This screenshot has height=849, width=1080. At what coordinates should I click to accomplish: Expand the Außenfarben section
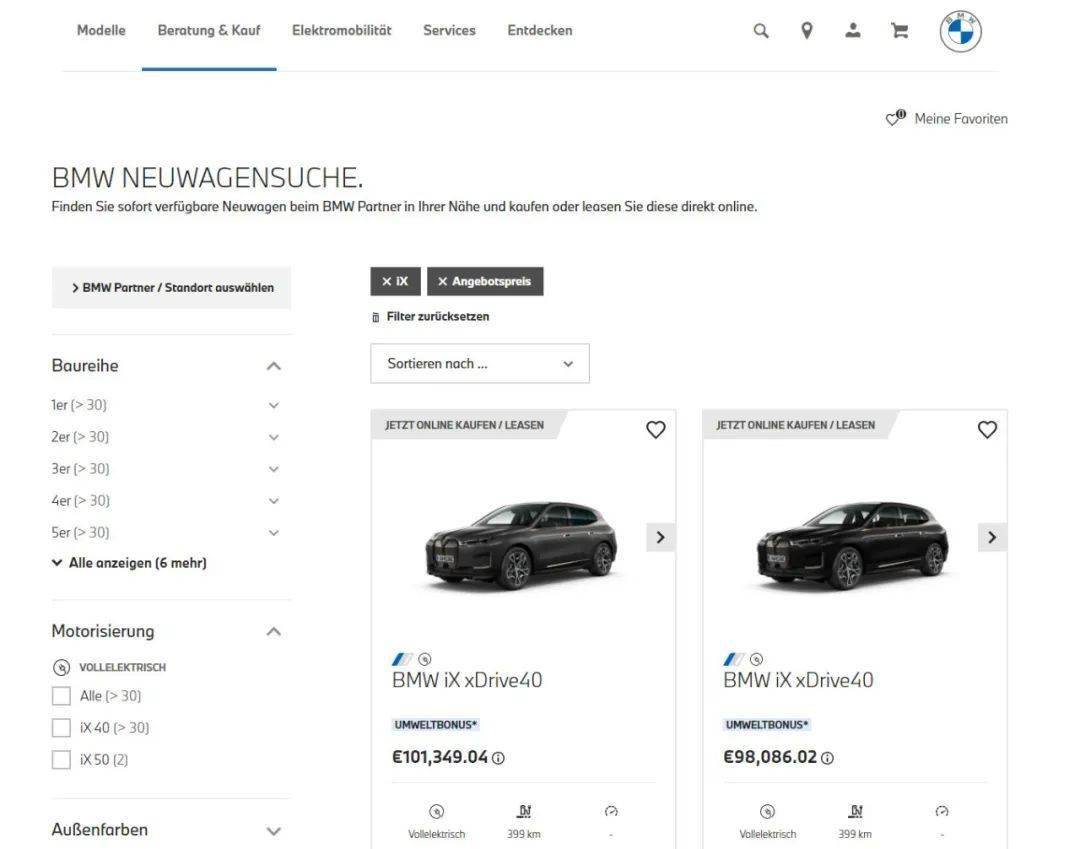coord(273,830)
